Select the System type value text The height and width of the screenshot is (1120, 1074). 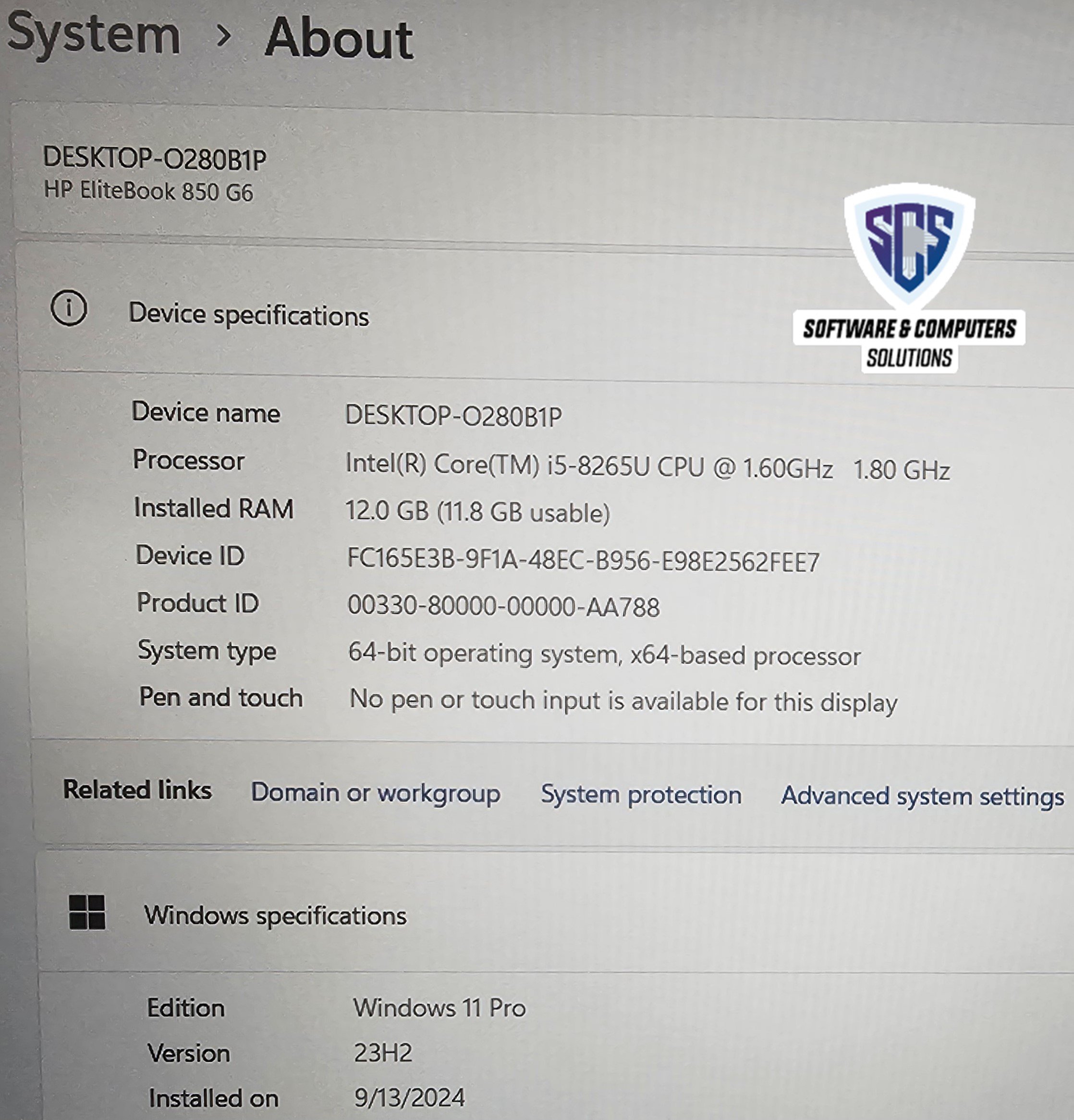coord(604,655)
